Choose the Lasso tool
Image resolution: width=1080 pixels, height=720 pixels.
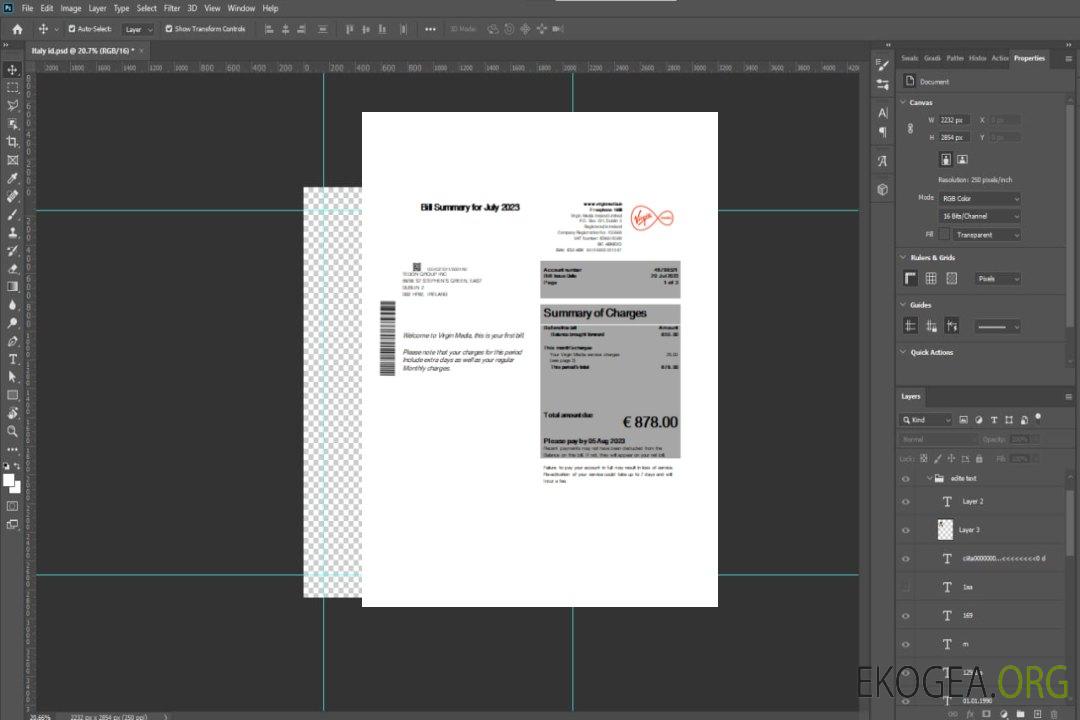click(x=13, y=105)
